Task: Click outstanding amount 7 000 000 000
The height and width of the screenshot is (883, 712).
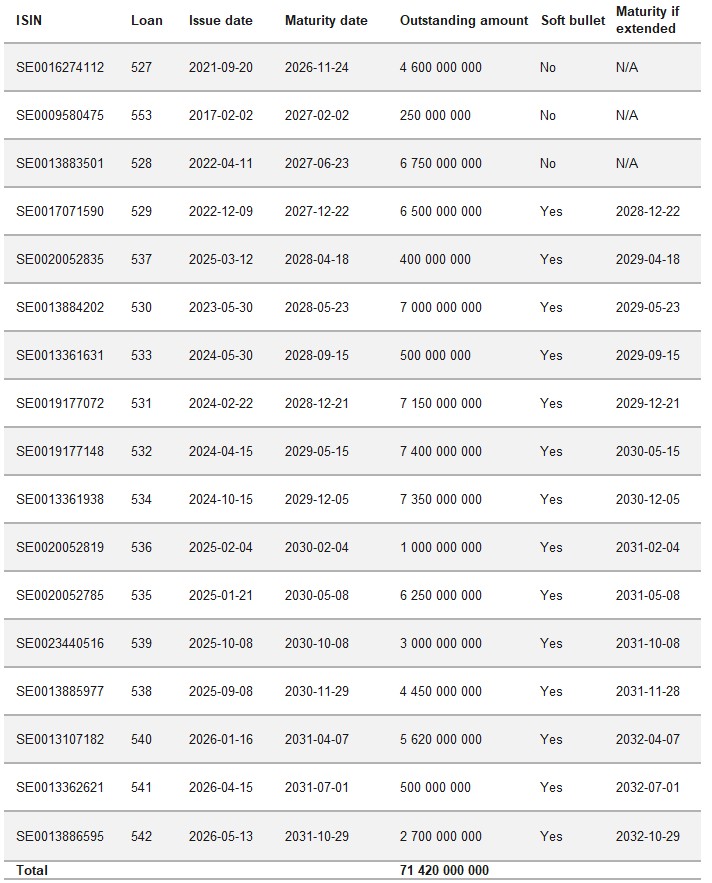Action: (x=440, y=307)
